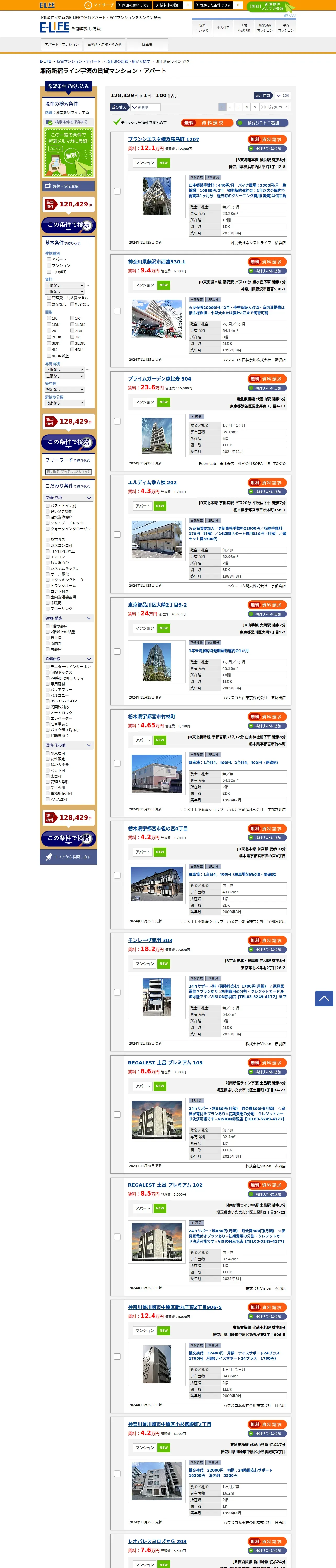Click 無料 新着物件メルマガ登録 paper plane button

click(x=271, y=7)
